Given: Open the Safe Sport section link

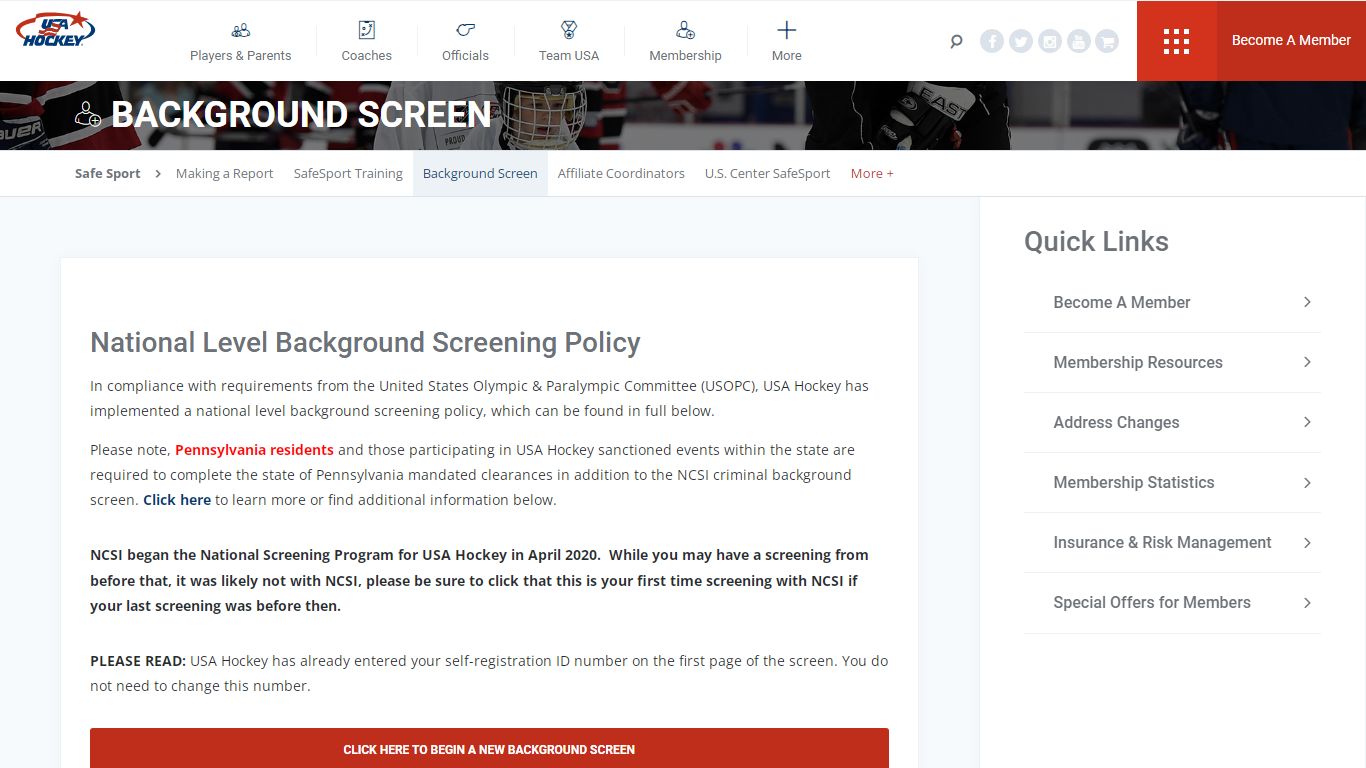Looking at the screenshot, I should [107, 174].
